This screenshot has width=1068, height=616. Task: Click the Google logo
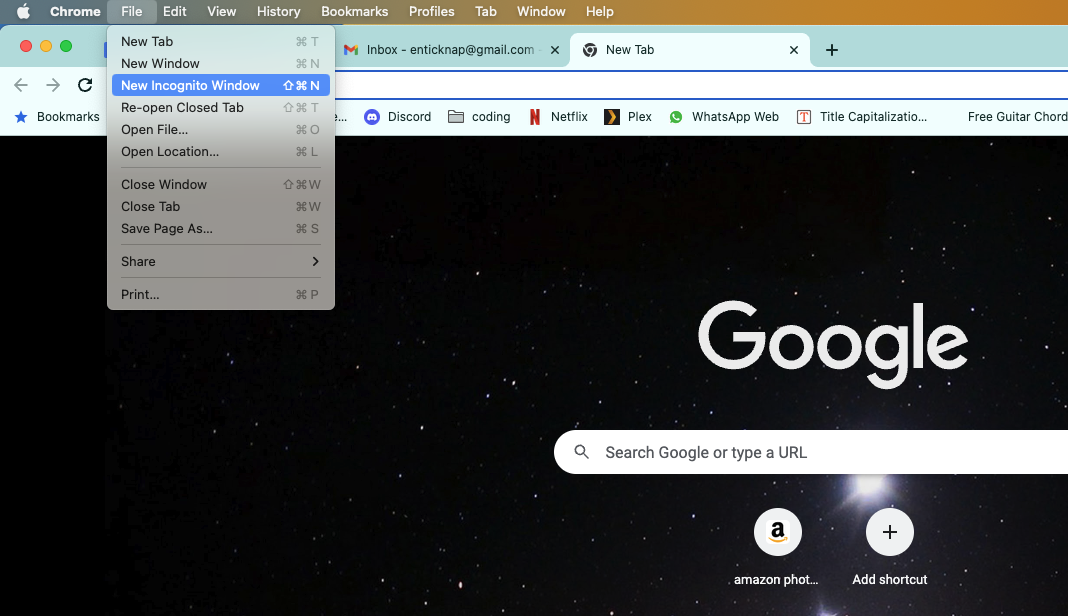(x=833, y=344)
